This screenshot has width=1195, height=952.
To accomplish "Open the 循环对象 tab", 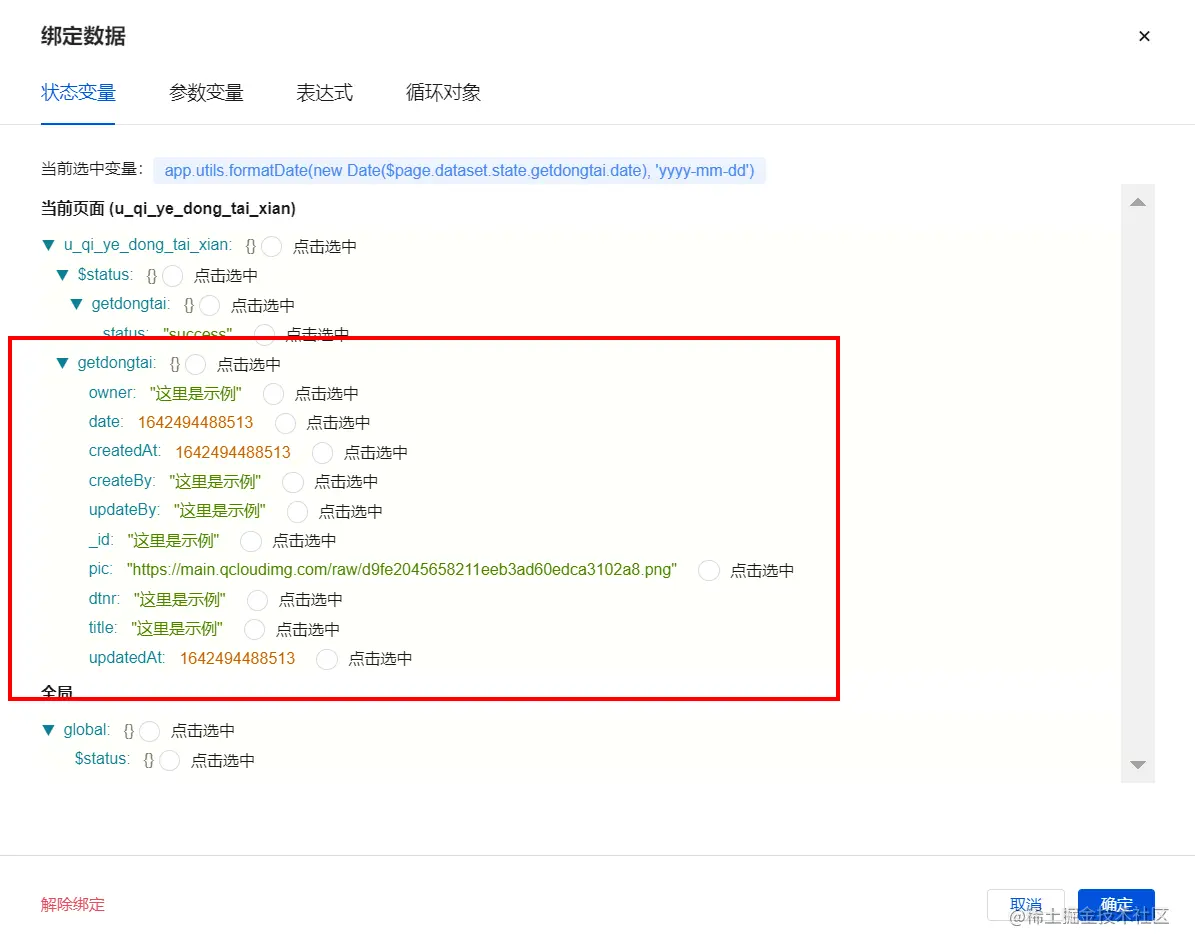I will coord(443,93).
